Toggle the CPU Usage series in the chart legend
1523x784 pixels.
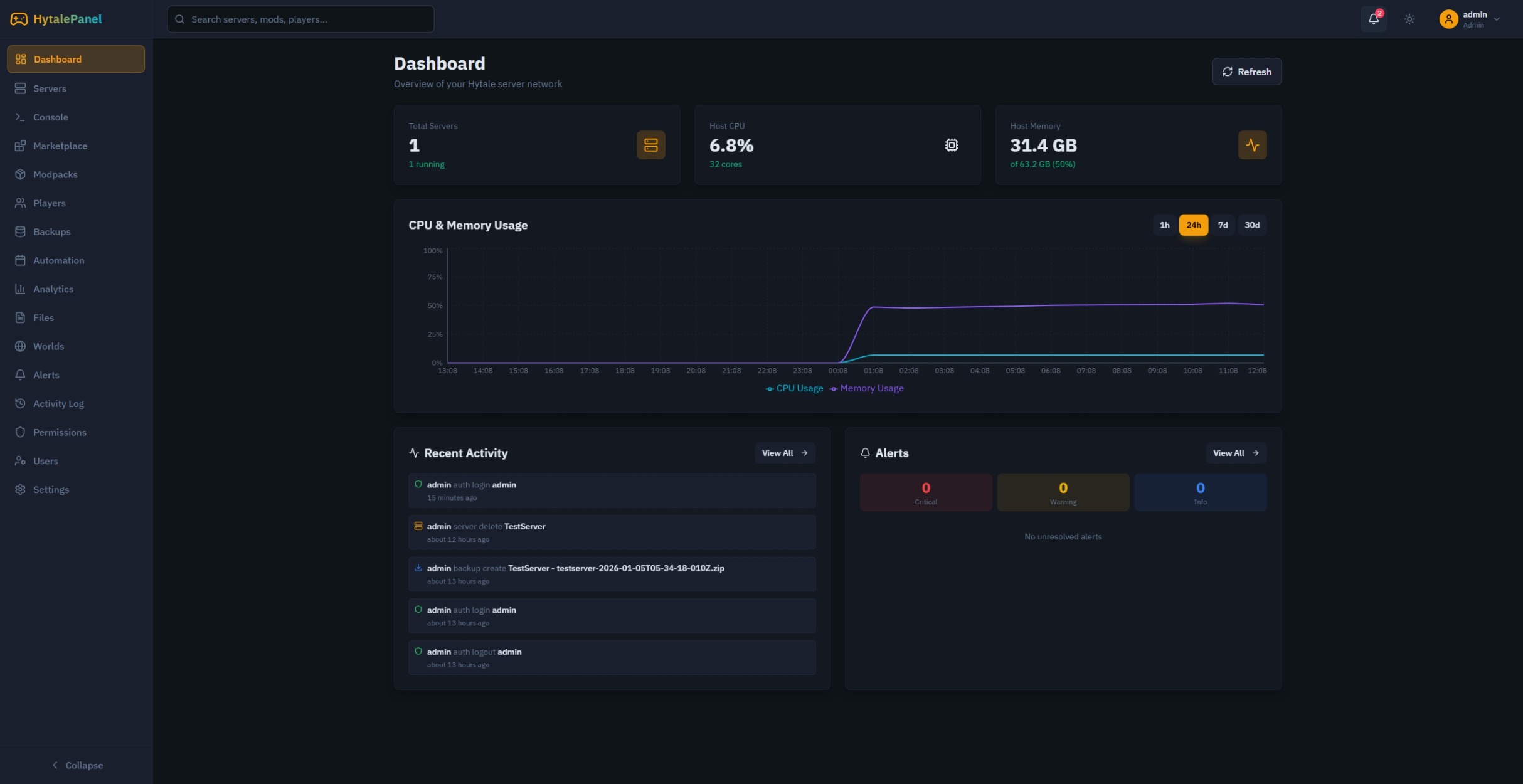[x=793, y=388]
